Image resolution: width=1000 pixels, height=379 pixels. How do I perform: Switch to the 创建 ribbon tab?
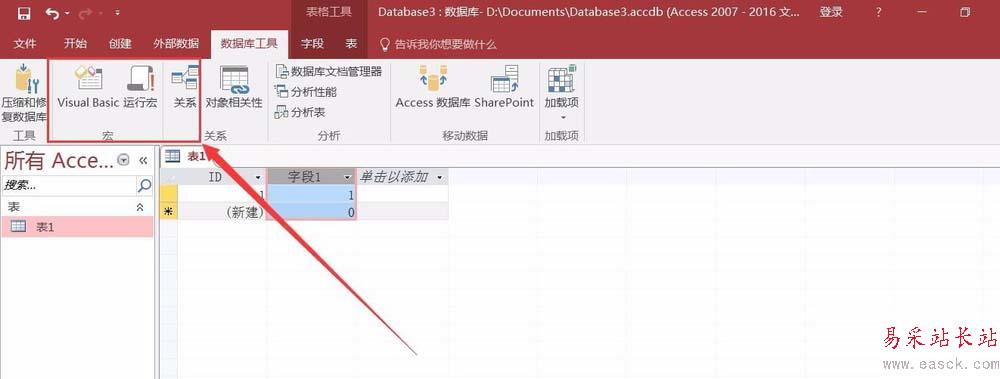pyautogui.click(x=120, y=44)
